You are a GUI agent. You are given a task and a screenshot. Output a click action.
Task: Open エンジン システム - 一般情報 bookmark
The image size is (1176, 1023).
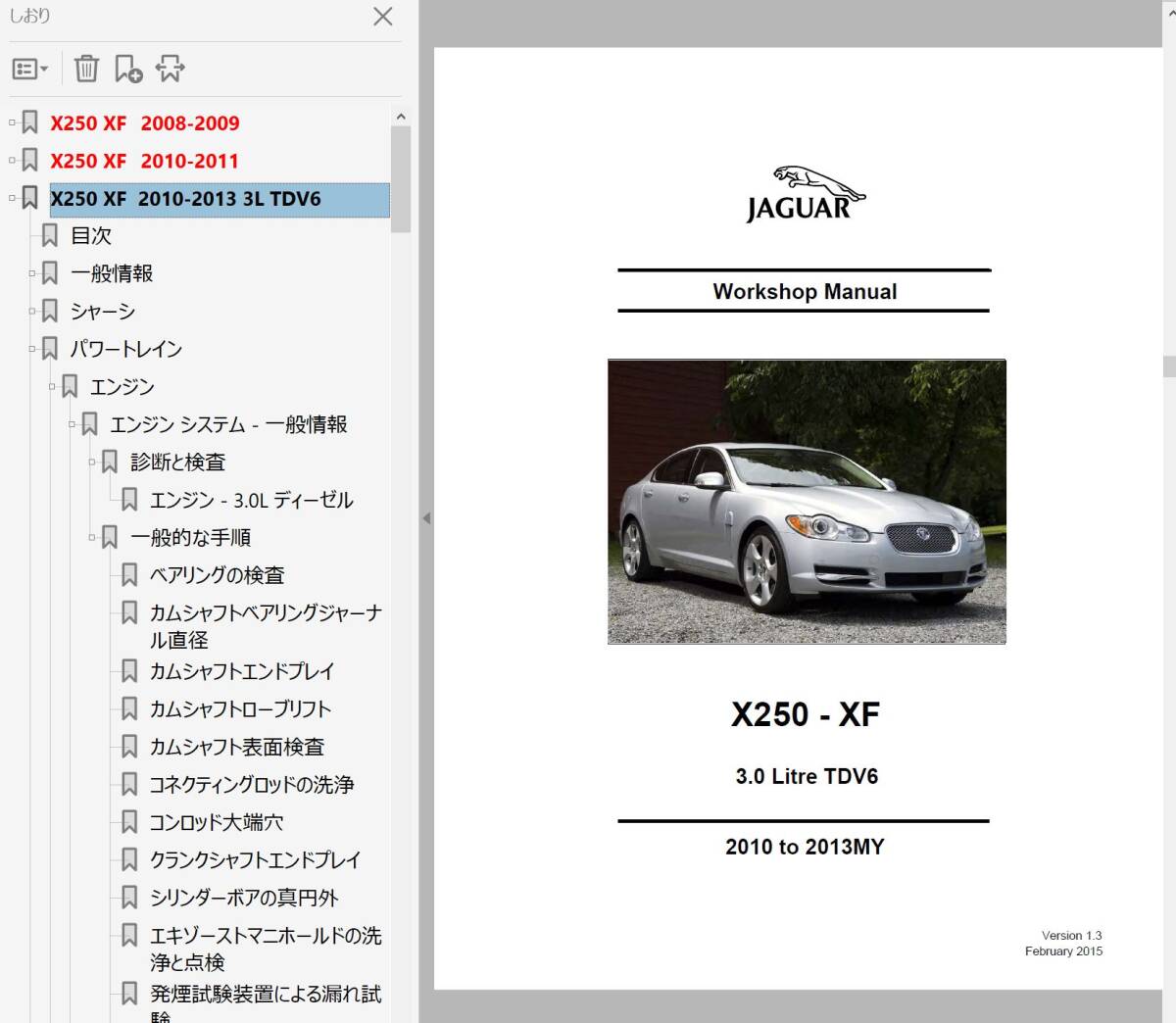pyautogui.click(x=229, y=424)
